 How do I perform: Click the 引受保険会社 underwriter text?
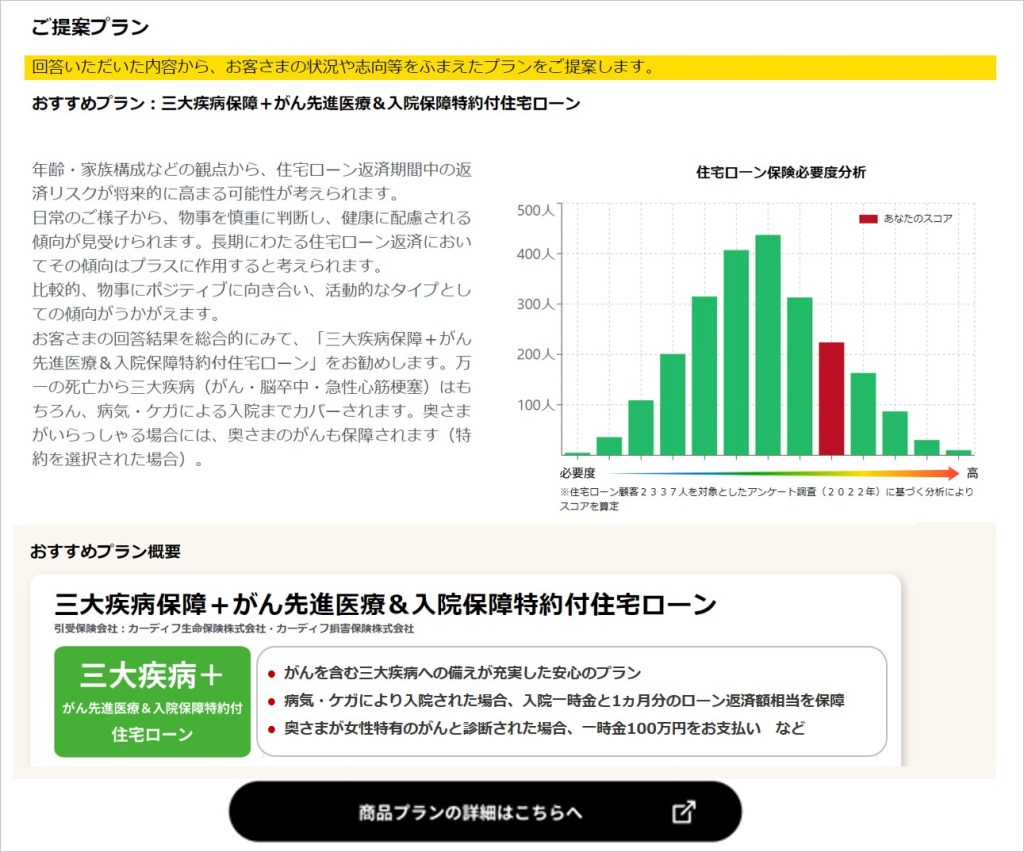pos(234,629)
